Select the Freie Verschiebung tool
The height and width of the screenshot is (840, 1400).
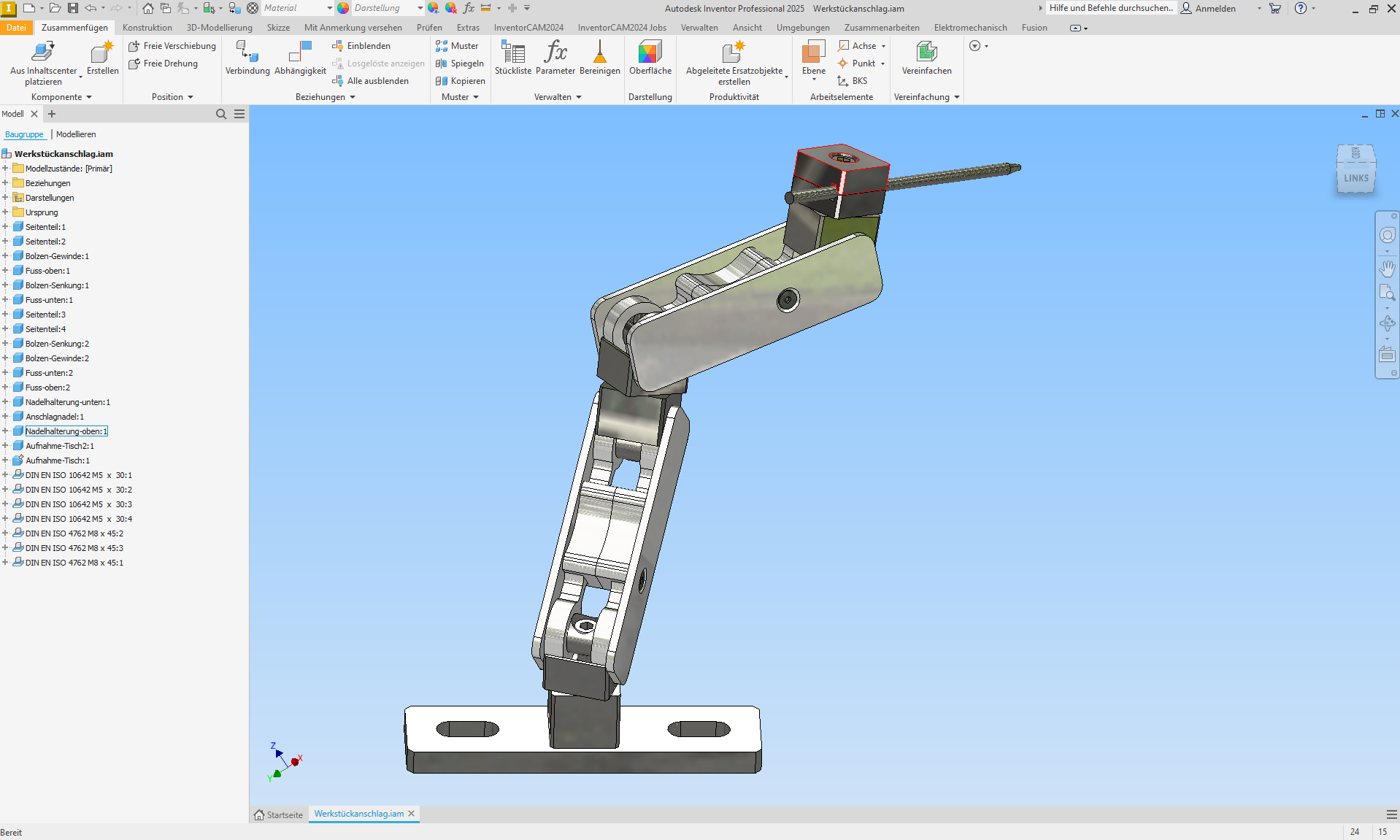[x=172, y=45]
